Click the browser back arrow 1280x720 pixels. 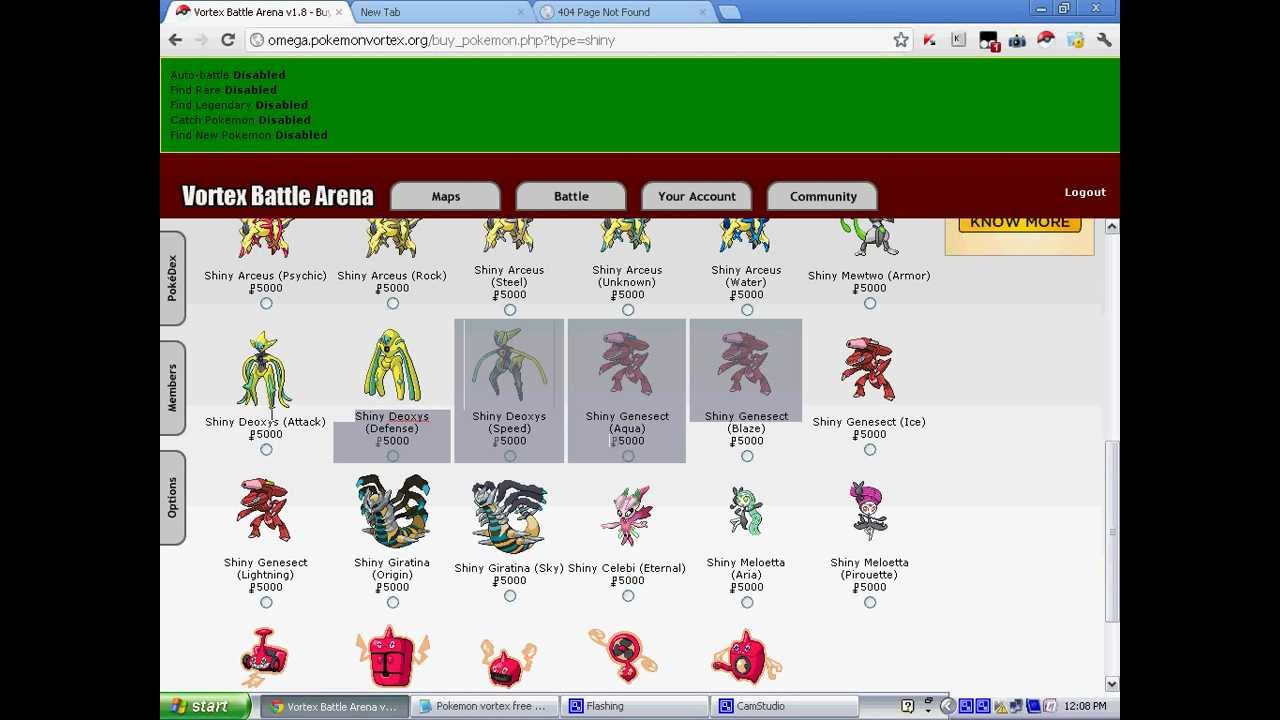(176, 40)
